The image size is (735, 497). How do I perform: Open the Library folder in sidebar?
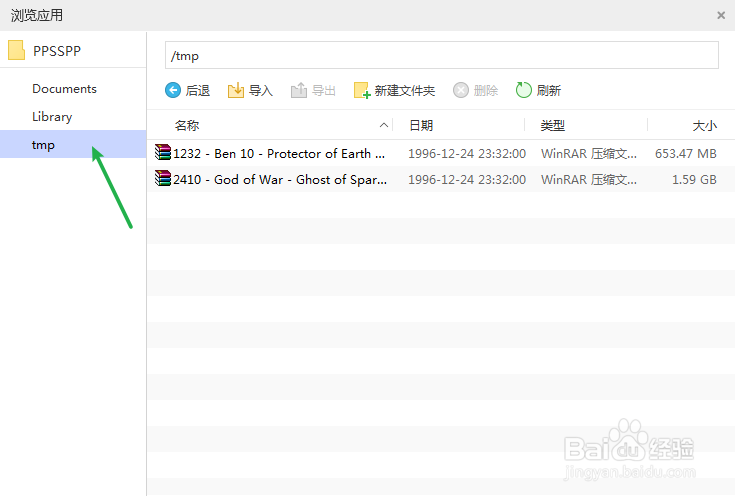coord(52,117)
